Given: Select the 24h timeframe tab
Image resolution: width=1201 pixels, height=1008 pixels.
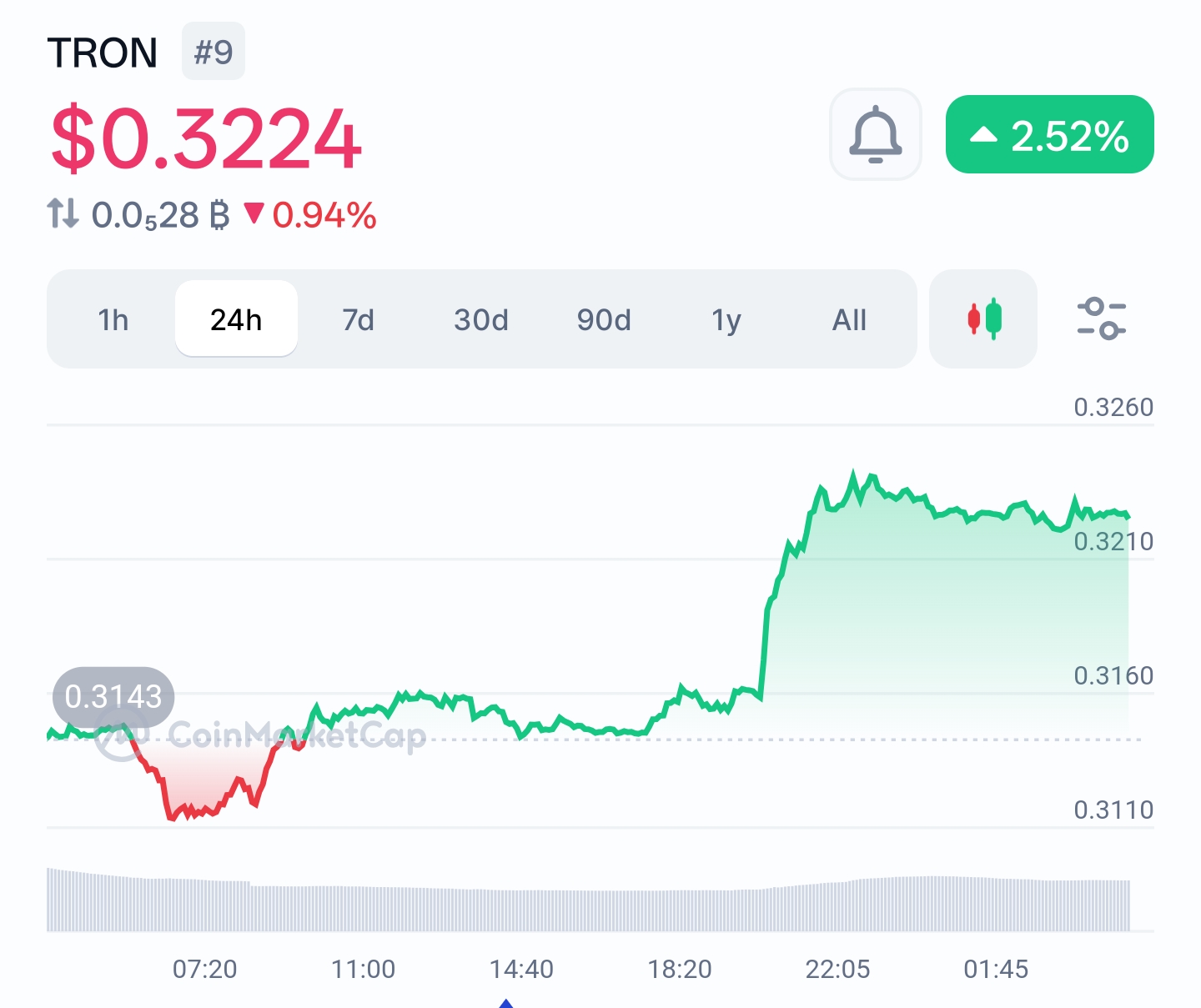Looking at the screenshot, I should tap(236, 319).
